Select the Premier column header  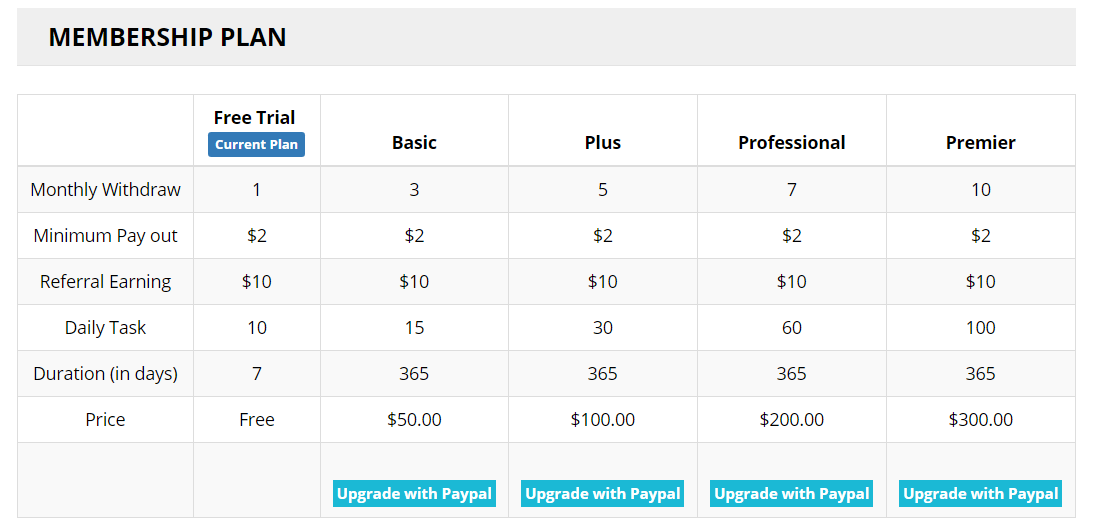pos(981,142)
